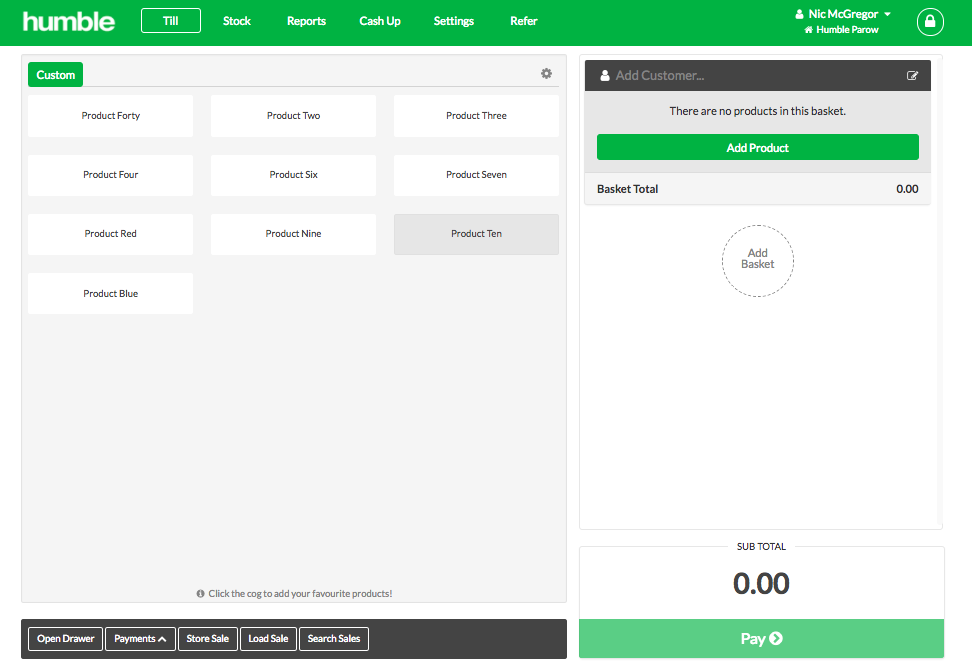Open favourite products settings cog

(x=546, y=74)
